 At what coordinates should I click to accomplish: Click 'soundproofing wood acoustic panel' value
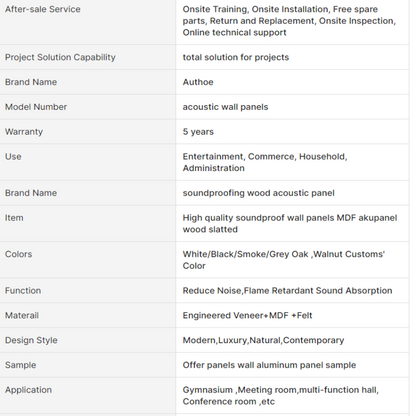point(258,193)
